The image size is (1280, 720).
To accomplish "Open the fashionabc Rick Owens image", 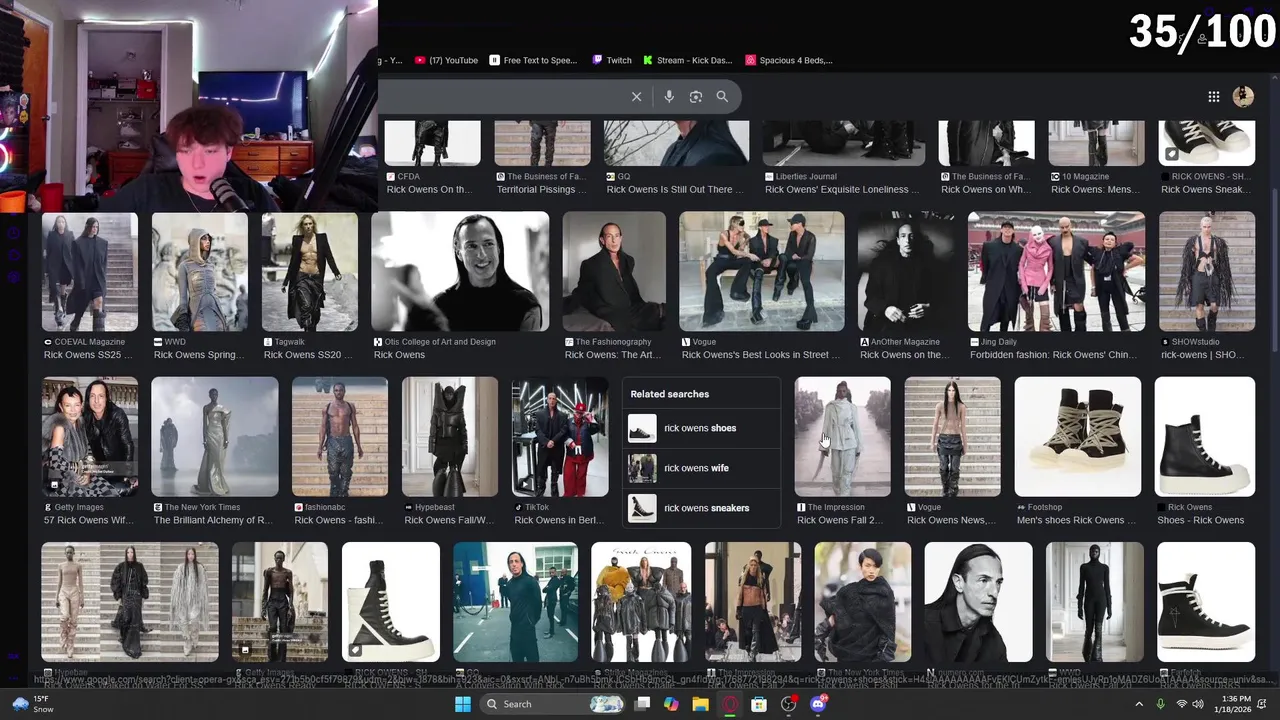I will coord(340,436).
